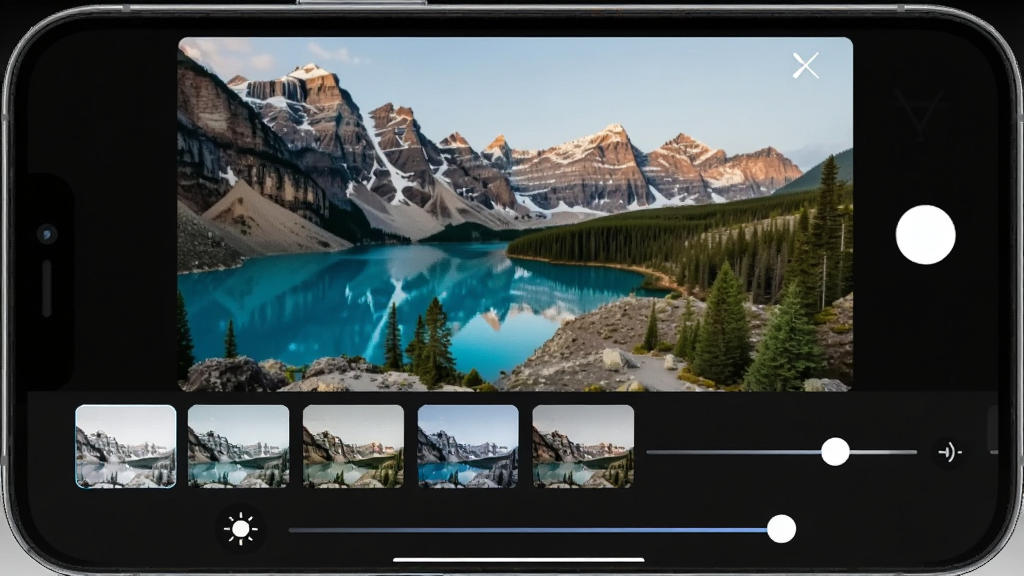The width and height of the screenshot is (1024, 576).
Task: Select the highlighted monochrome filter thumbnail
Action: (x=125, y=446)
